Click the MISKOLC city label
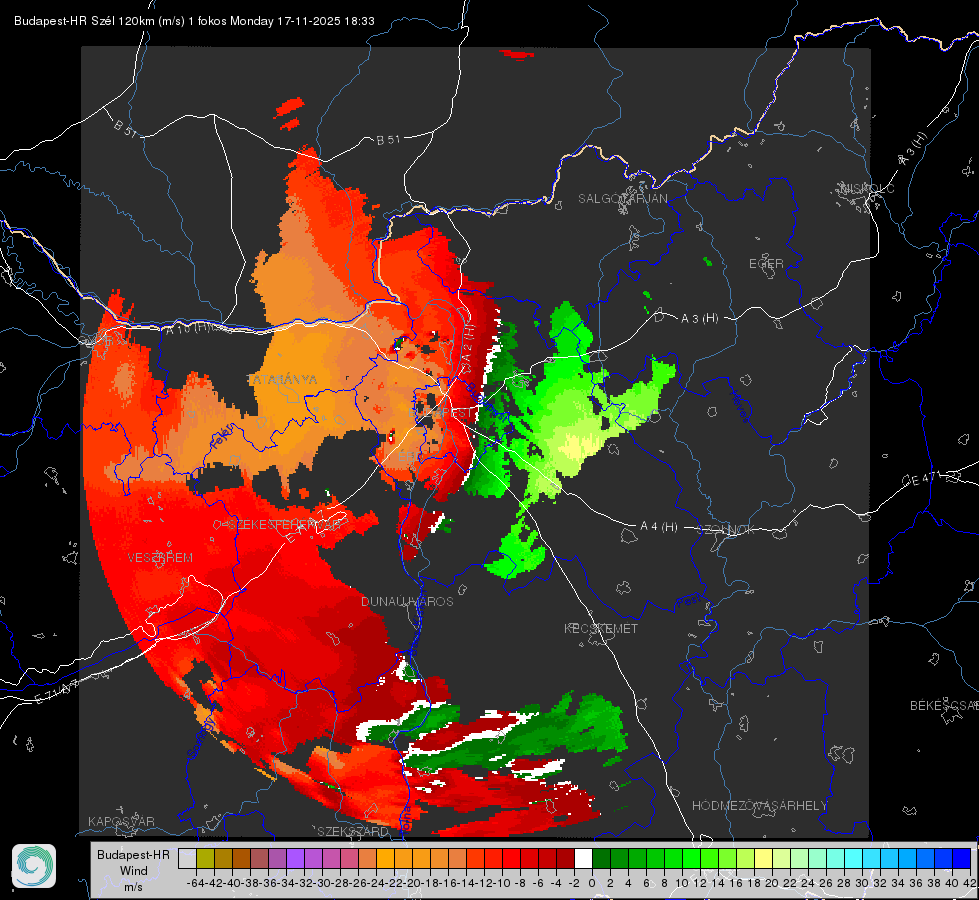The height and width of the screenshot is (900, 979). [x=867, y=188]
